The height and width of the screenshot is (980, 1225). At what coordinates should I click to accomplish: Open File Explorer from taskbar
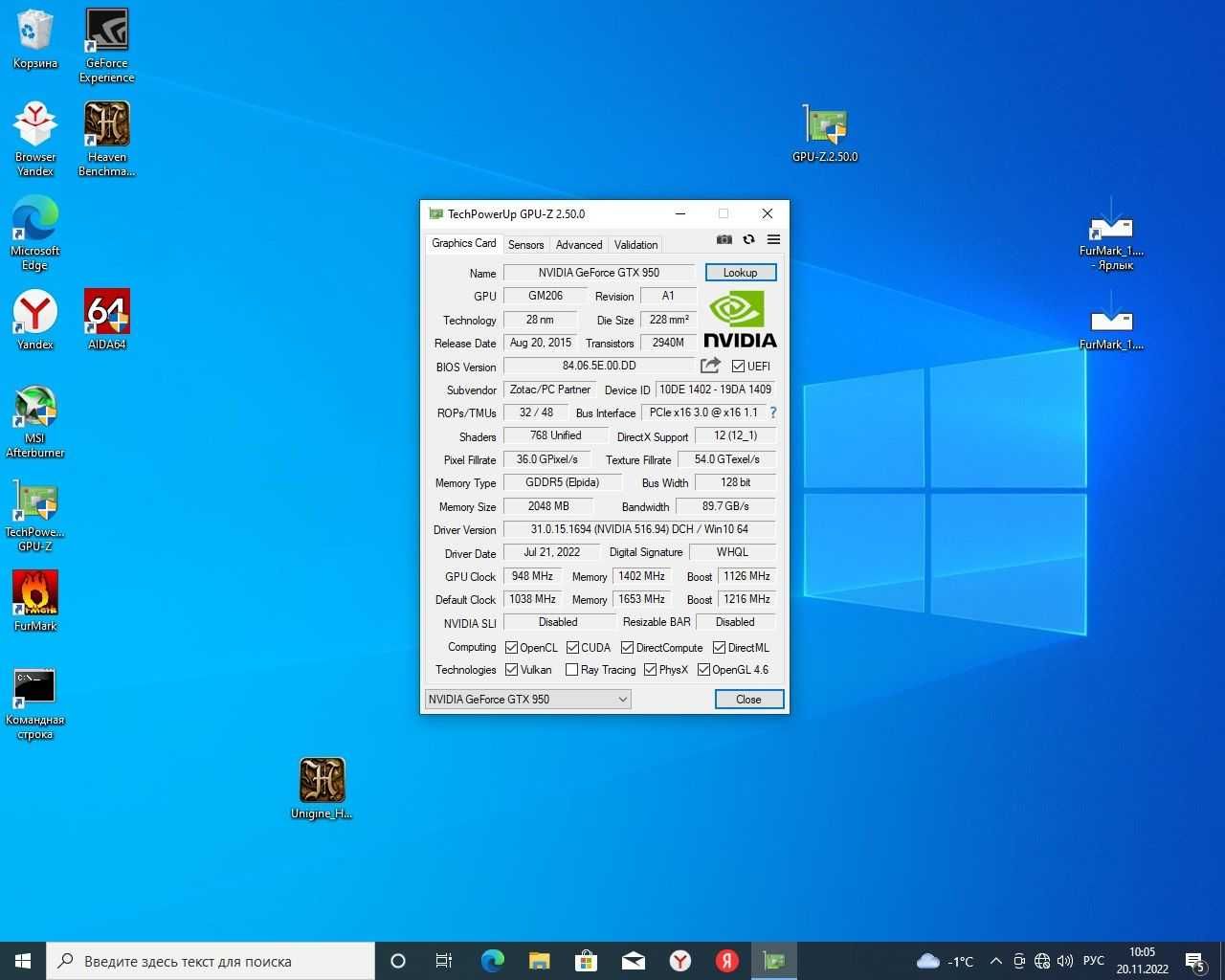(x=540, y=961)
